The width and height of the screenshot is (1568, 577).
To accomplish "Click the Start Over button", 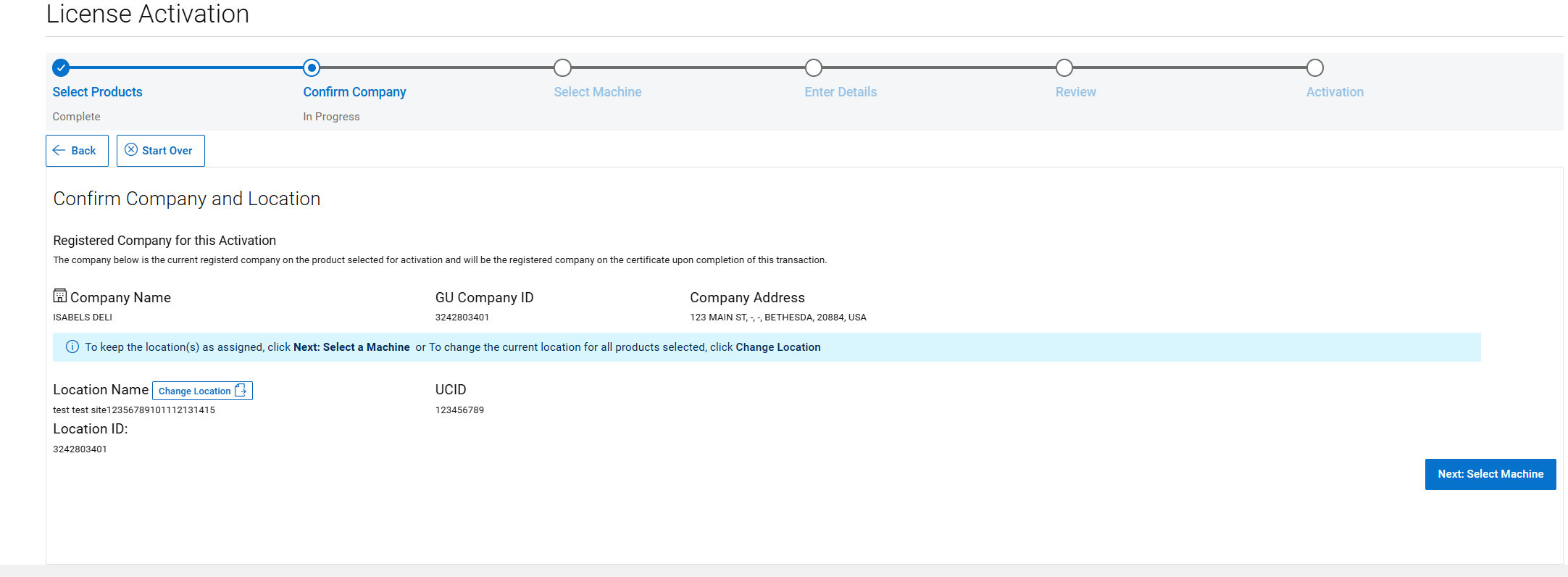I will coord(160,151).
